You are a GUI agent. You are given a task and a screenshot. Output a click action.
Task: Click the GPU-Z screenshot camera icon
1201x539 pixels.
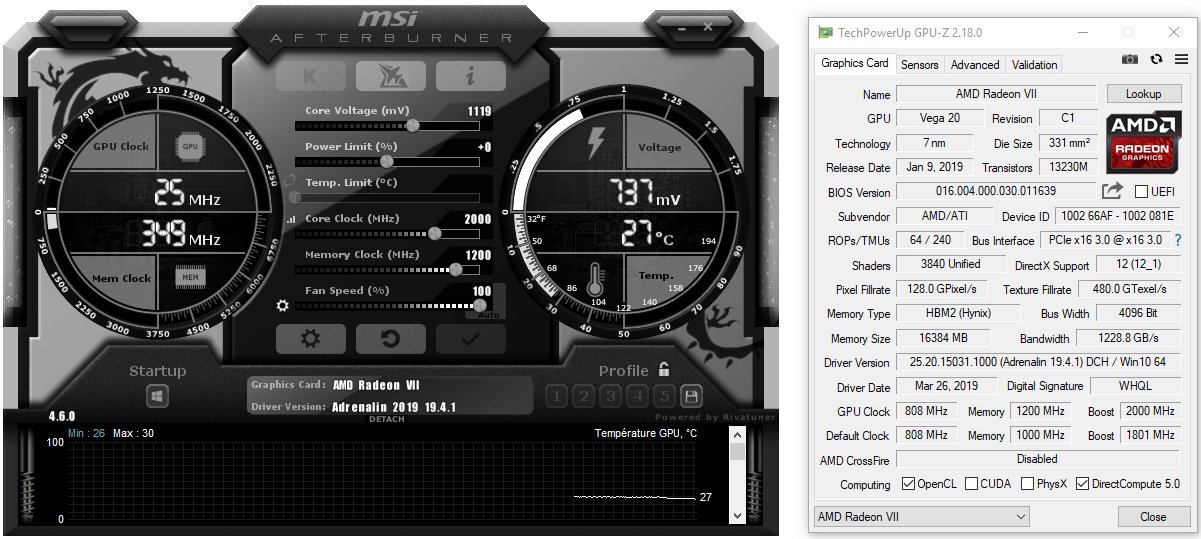[x=1130, y=59]
